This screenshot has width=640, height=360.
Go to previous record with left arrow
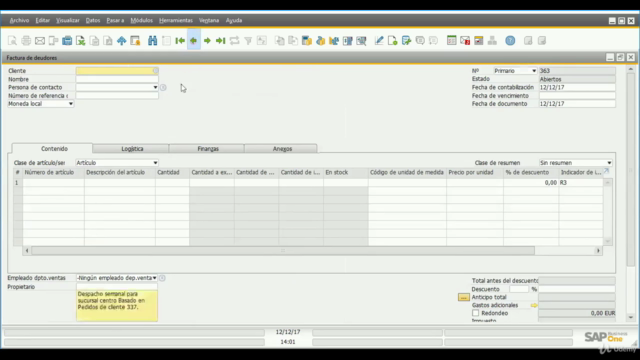tap(193, 40)
